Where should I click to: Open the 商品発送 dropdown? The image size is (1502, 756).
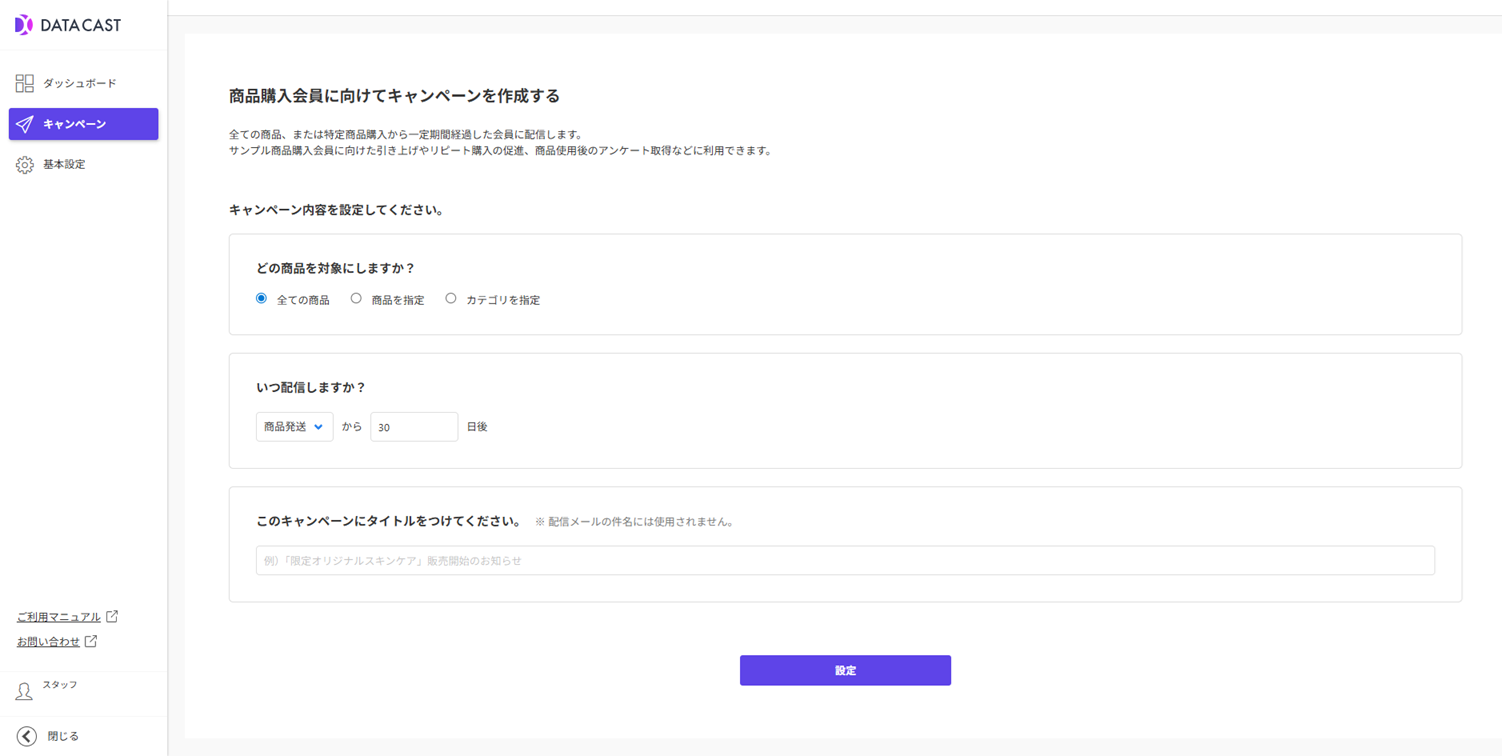(x=294, y=427)
